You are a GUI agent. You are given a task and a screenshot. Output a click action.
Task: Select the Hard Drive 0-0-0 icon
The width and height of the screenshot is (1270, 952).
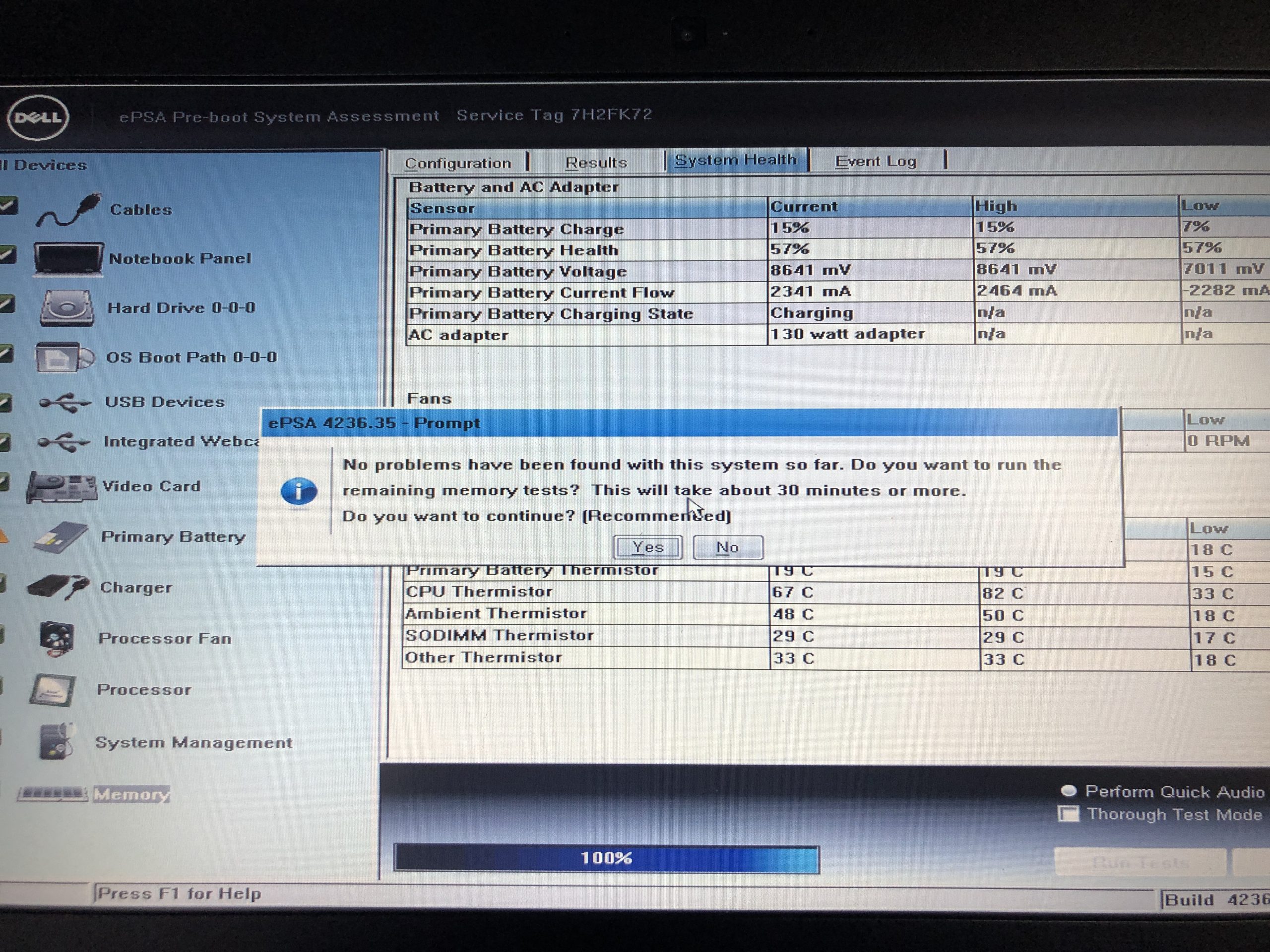tap(67, 308)
